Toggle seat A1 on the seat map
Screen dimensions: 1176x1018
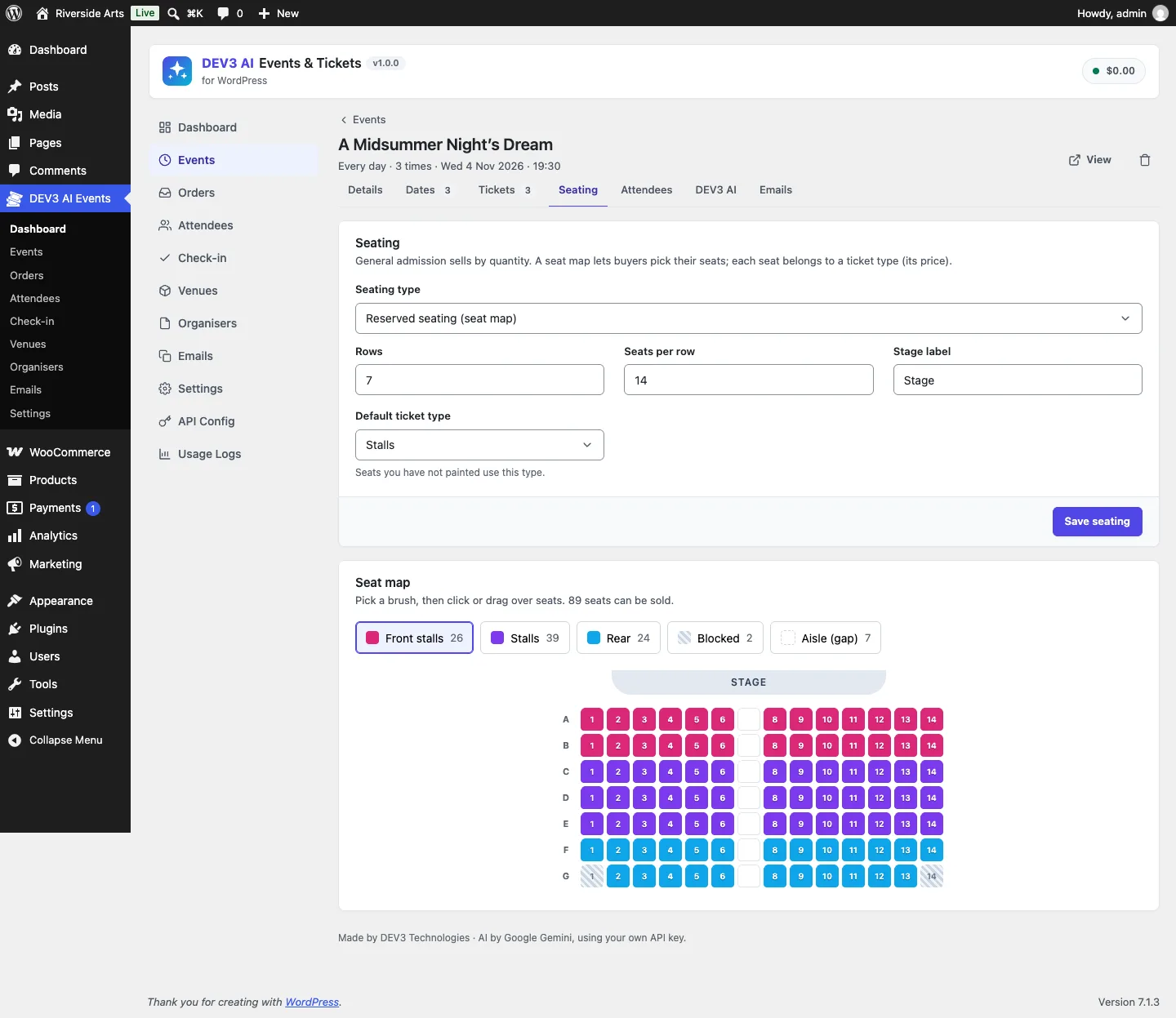click(x=592, y=719)
